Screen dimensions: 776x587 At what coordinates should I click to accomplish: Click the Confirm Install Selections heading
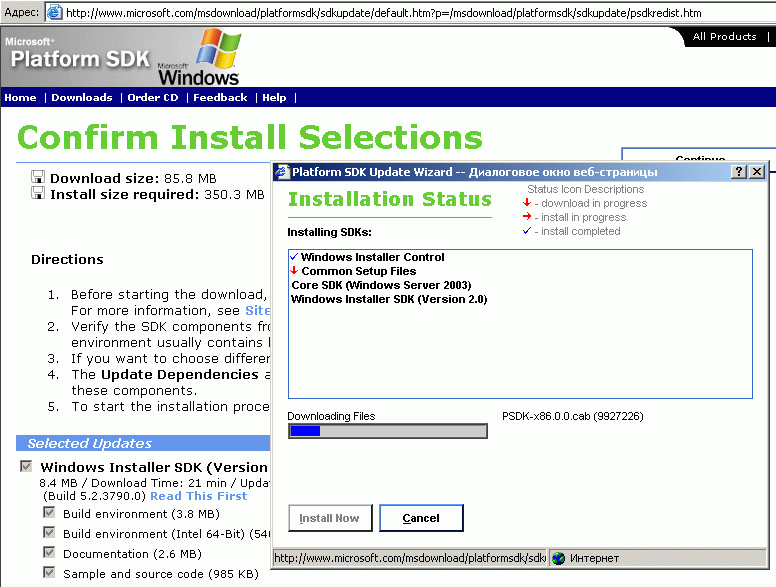pyautogui.click(x=250, y=137)
